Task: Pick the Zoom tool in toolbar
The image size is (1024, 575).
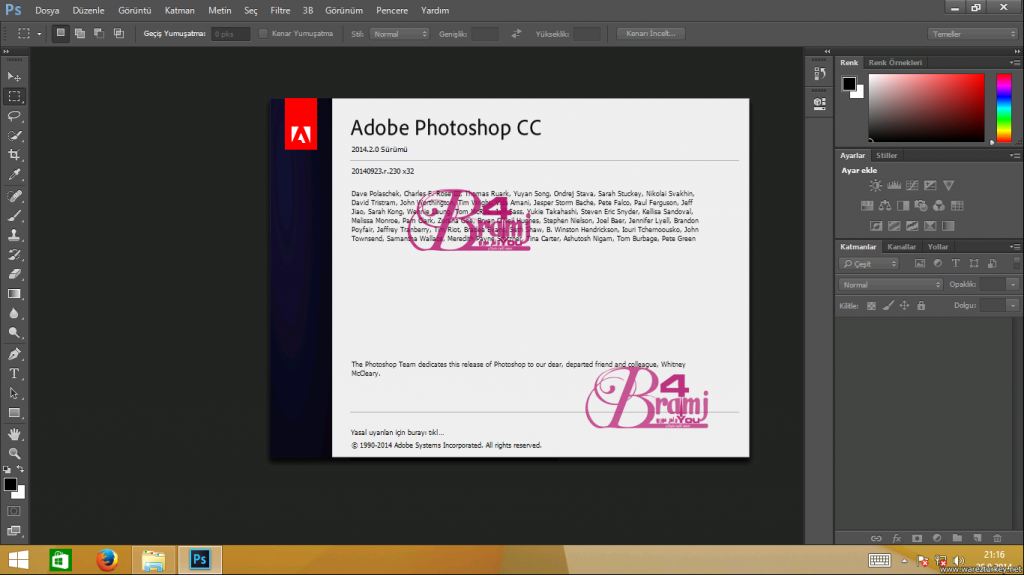Action: 14,453
